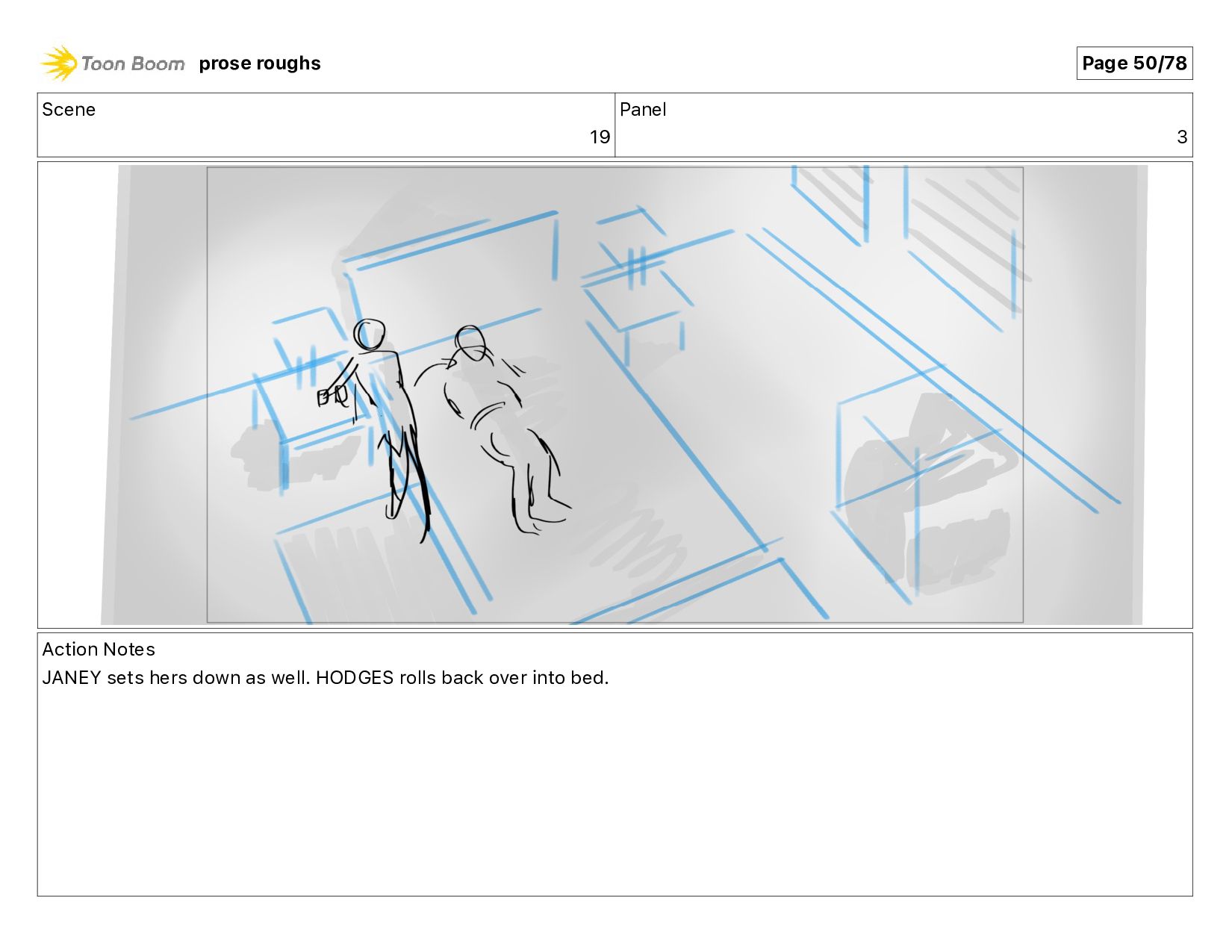Select the 'prose roughs' title text
The height and width of the screenshot is (952, 1232).
[x=260, y=63]
